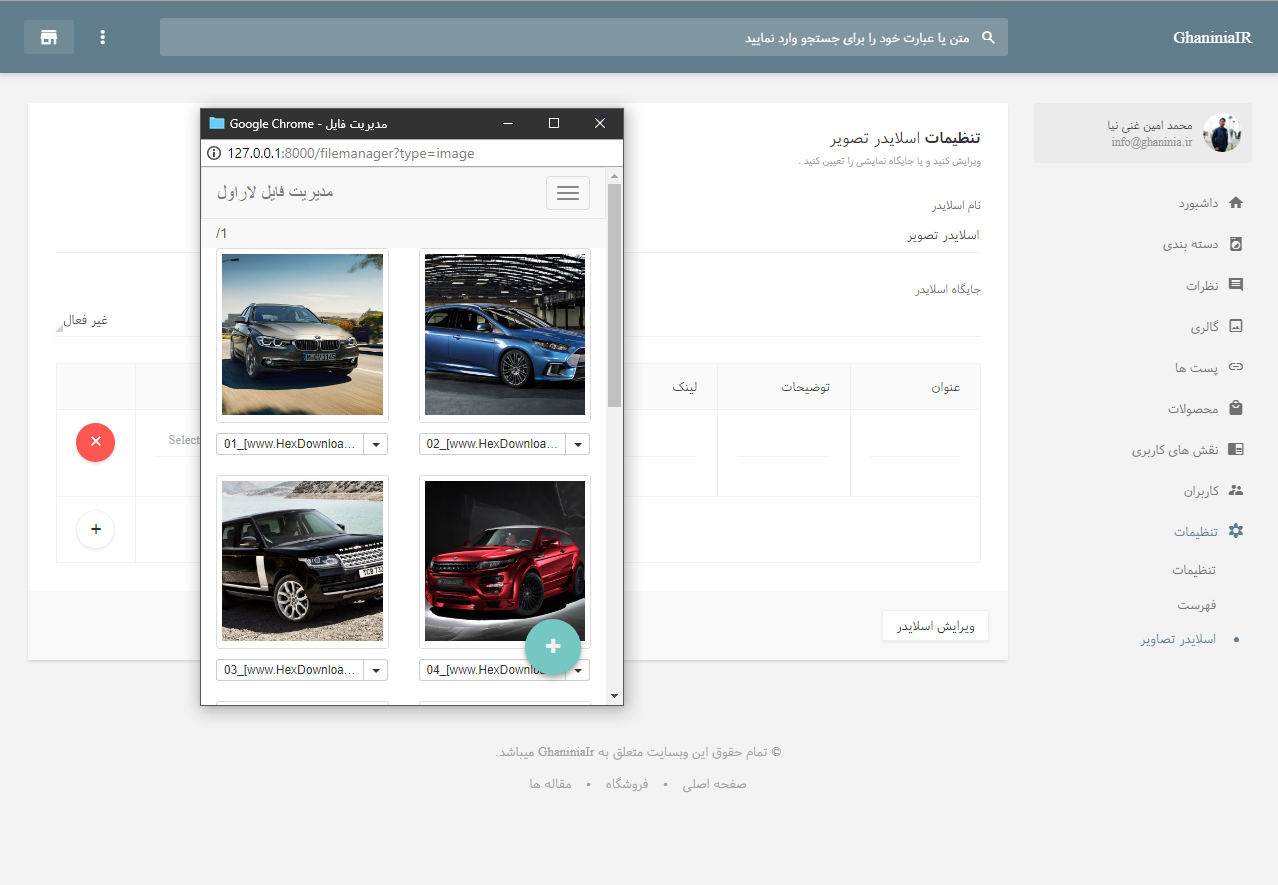Click the GhaniniaIR brand link
The height and width of the screenshot is (885, 1278).
1212,37
